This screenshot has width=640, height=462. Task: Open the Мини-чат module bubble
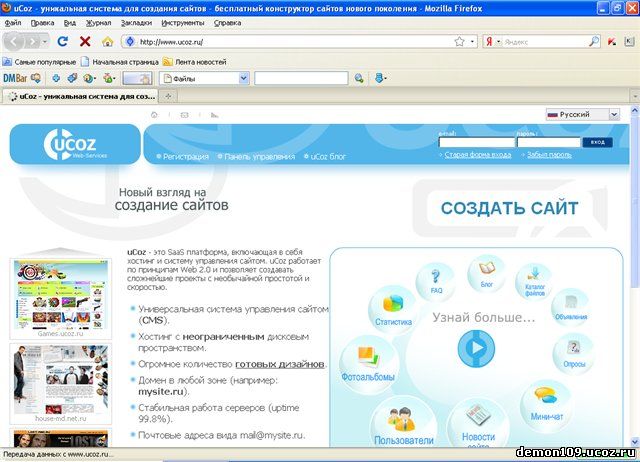point(547,406)
